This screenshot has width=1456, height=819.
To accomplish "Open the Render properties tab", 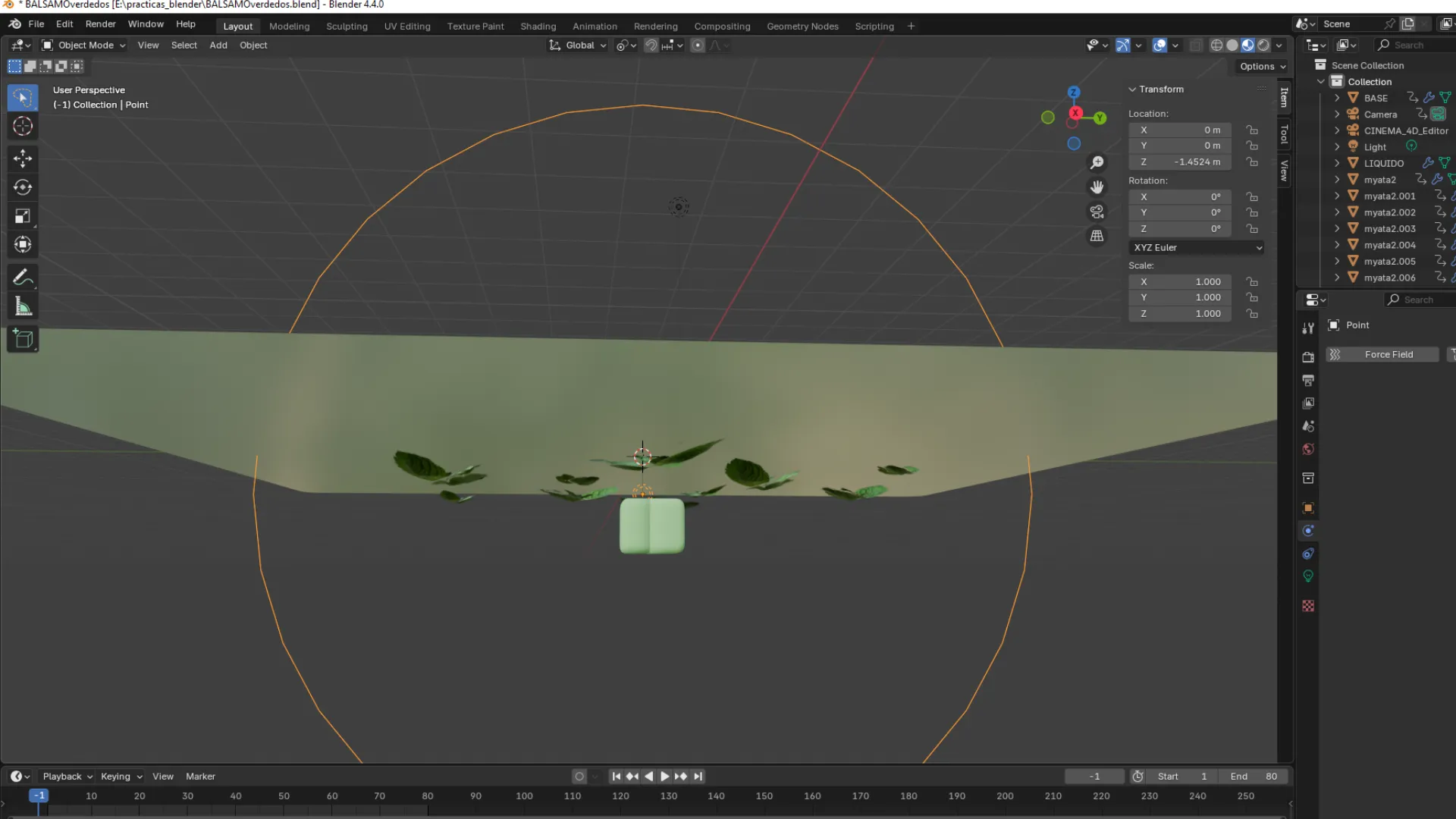I will (x=1308, y=357).
